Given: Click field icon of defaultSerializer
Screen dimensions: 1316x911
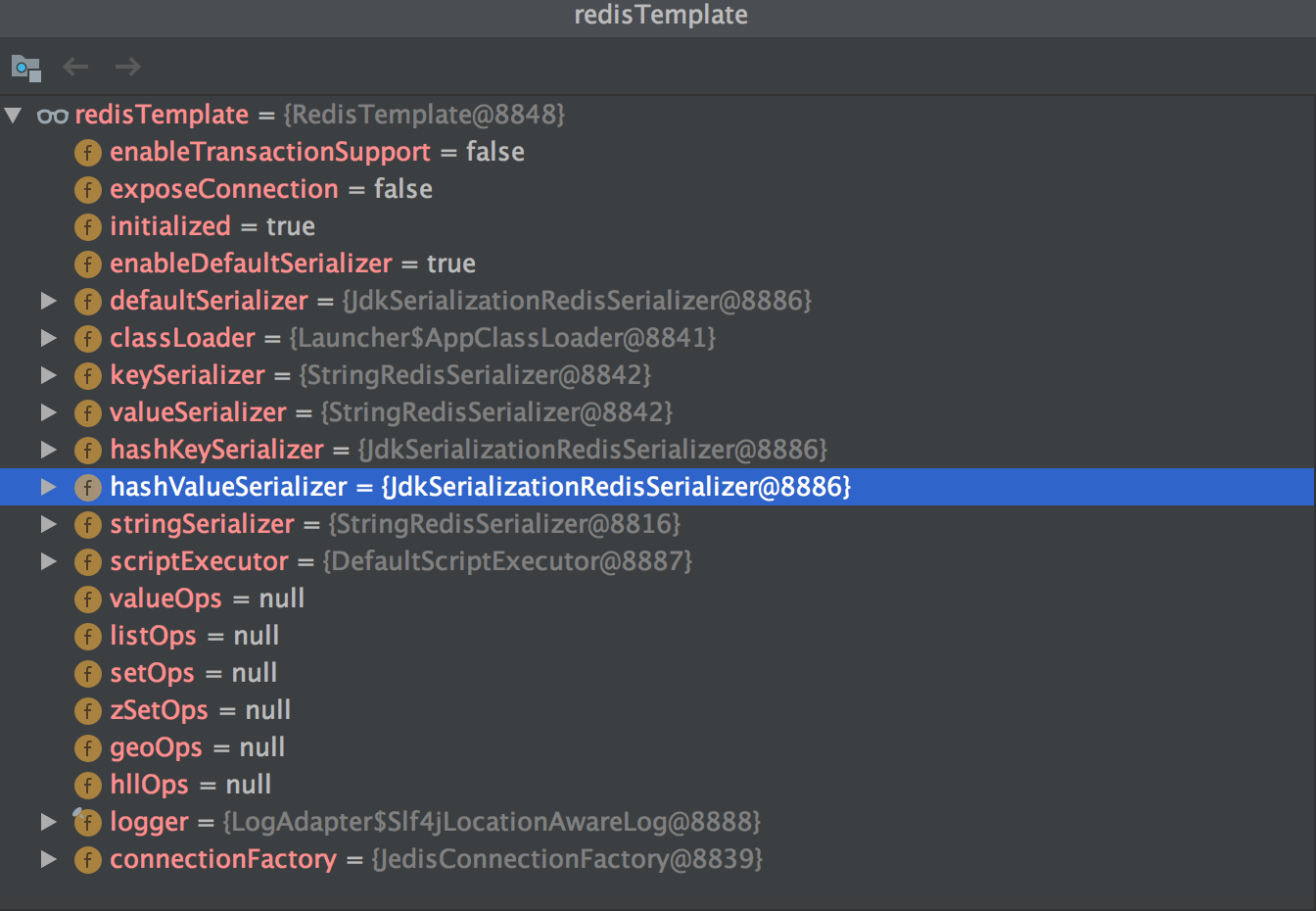Looking at the screenshot, I should (88, 302).
